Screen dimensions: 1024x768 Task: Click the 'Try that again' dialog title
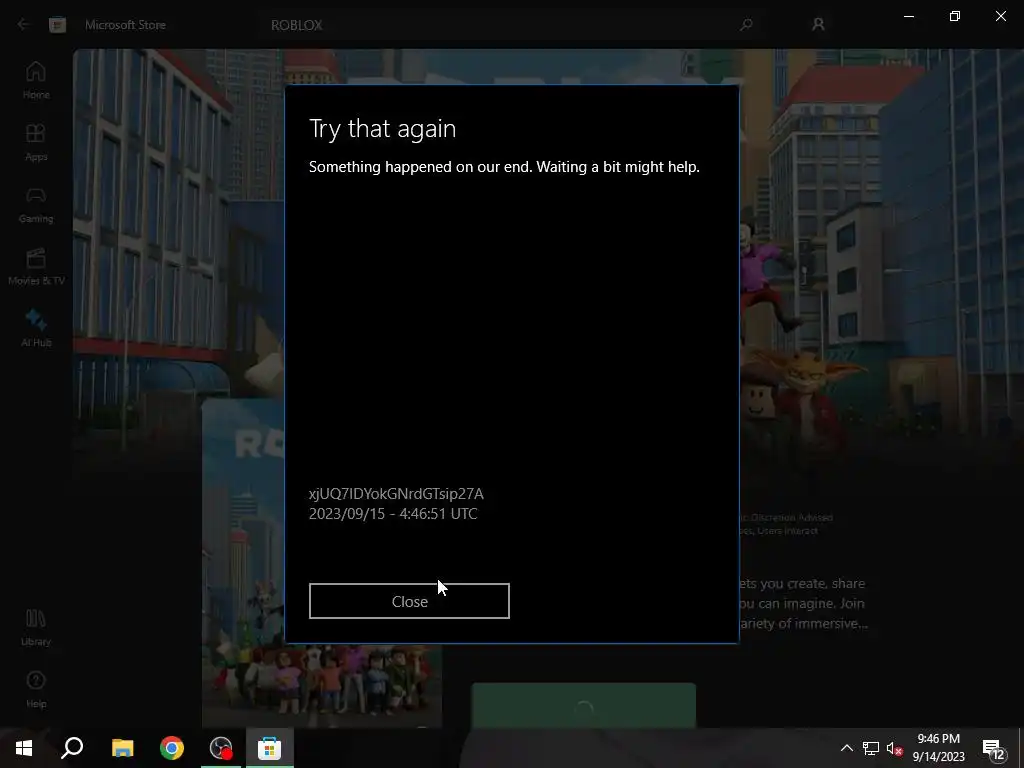[x=382, y=129]
